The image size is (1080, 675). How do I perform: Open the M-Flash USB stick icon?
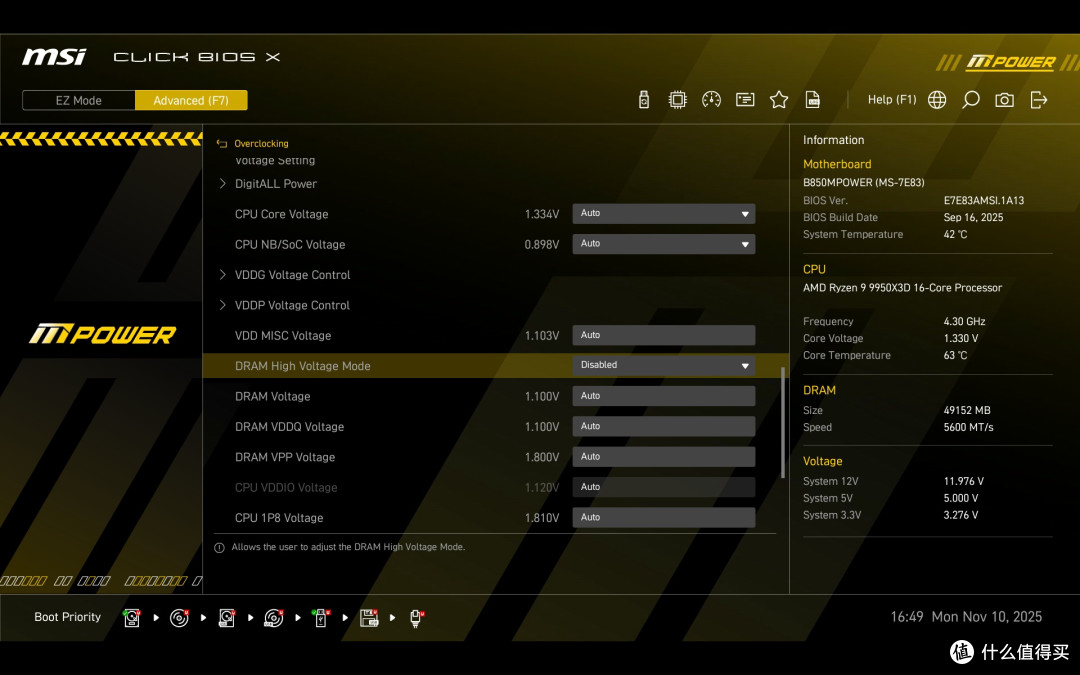(x=643, y=100)
